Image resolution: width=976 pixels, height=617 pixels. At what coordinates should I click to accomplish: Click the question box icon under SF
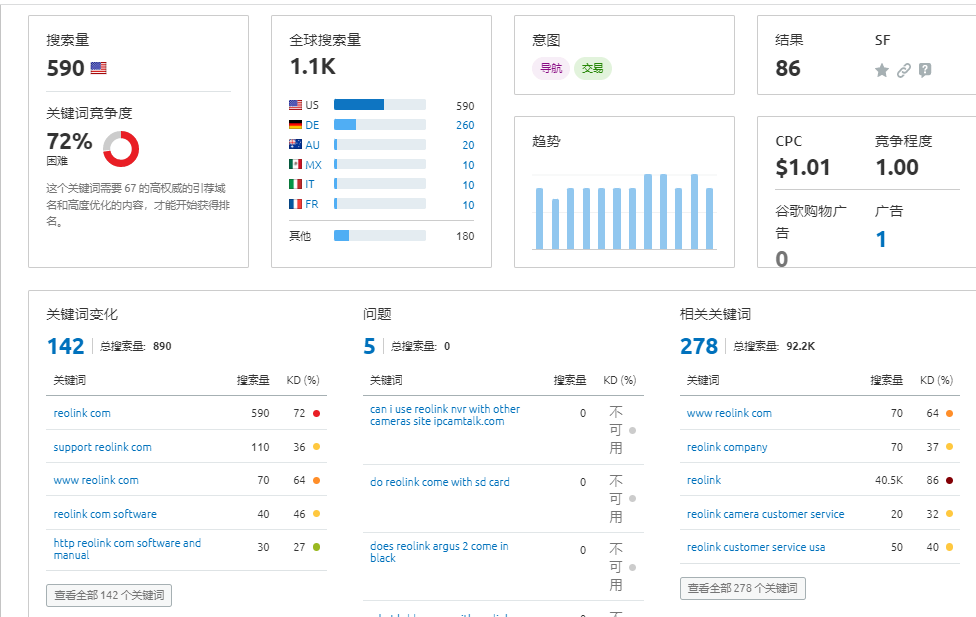click(x=925, y=70)
